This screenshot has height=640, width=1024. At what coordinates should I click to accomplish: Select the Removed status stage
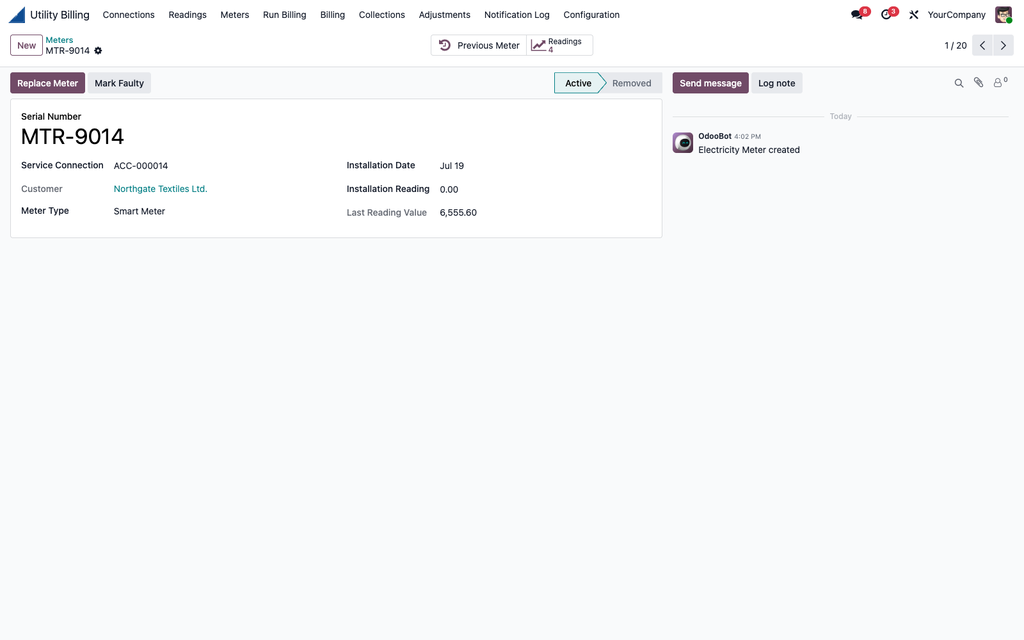[632, 83]
